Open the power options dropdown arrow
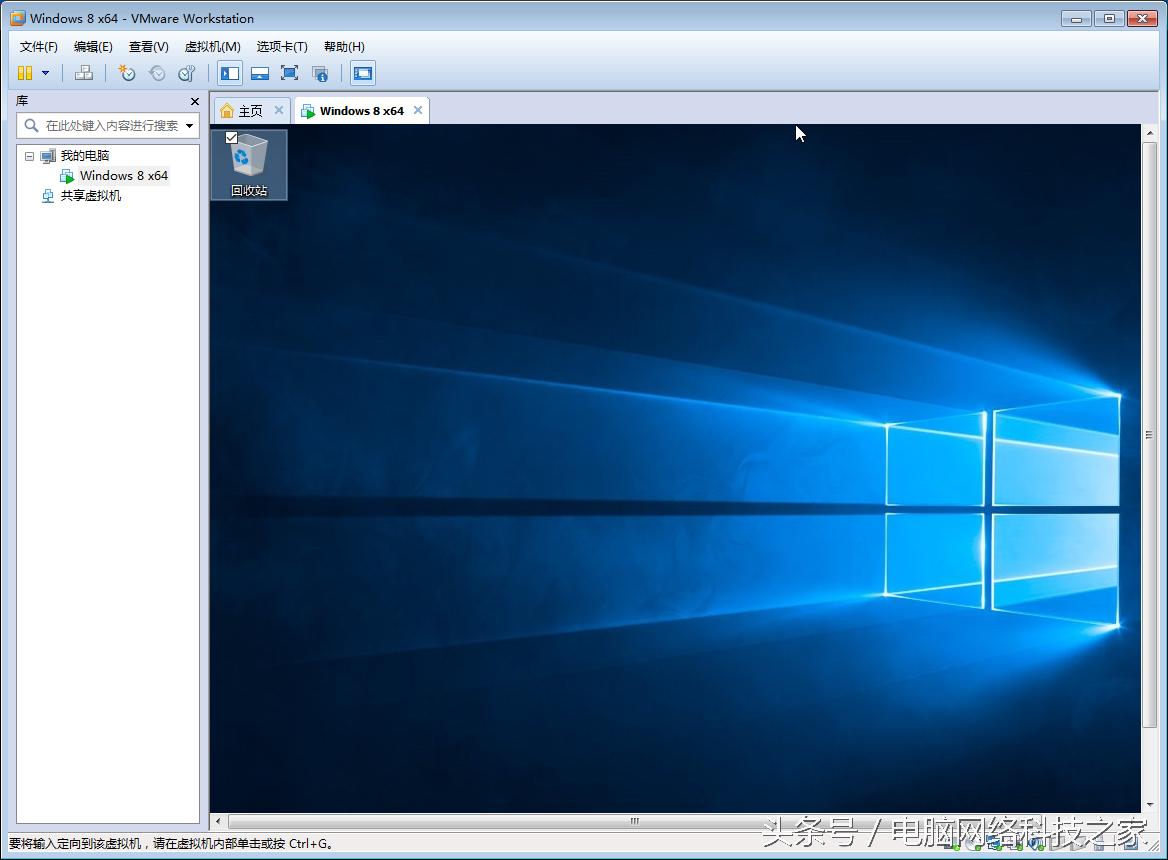Image resolution: width=1168 pixels, height=860 pixels. tap(45, 73)
